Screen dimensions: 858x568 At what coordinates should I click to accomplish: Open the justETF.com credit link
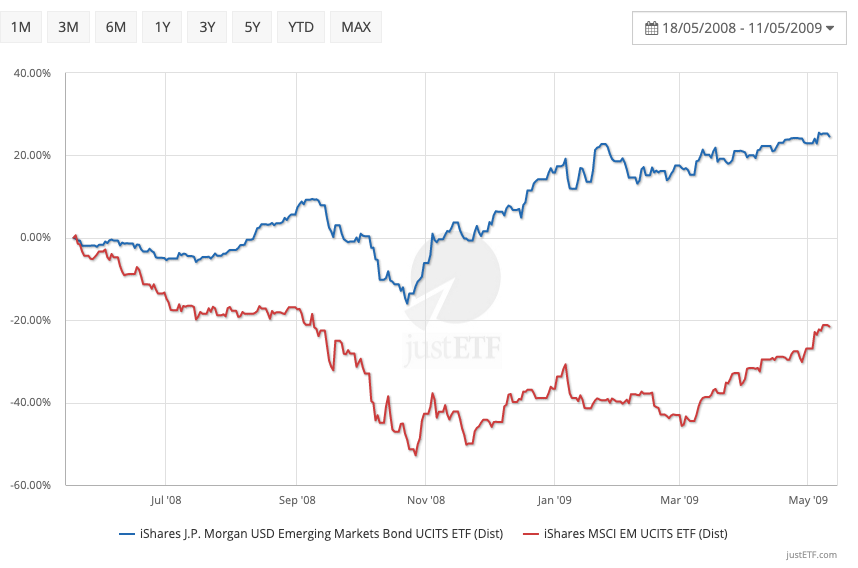pyautogui.click(x=809, y=552)
